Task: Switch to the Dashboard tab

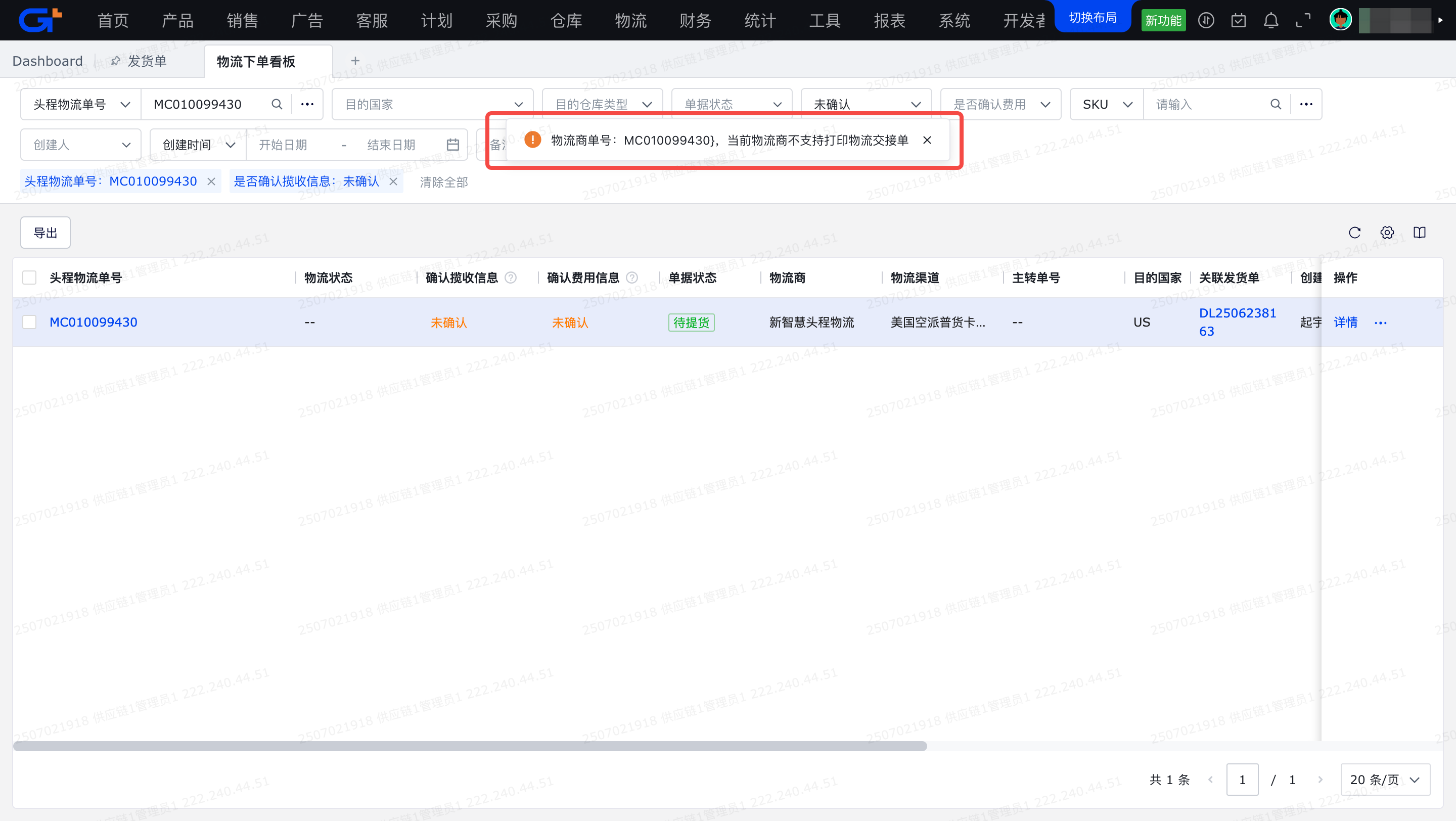Action: (x=48, y=61)
